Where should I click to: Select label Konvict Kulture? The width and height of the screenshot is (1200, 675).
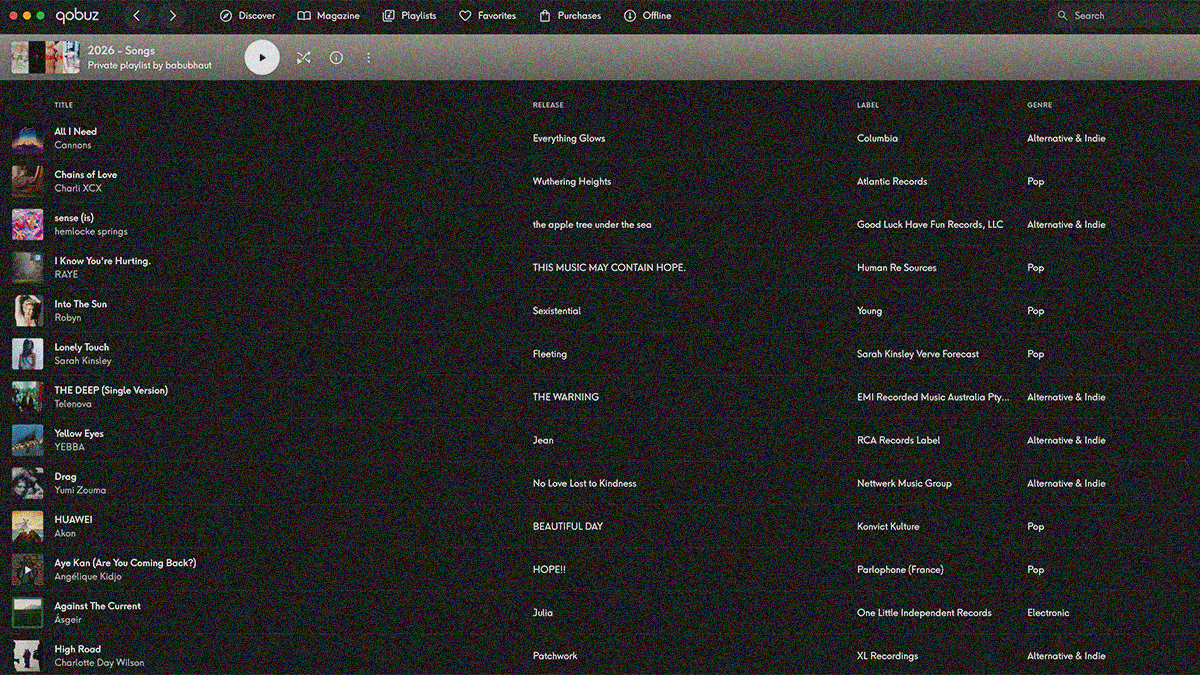(x=888, y=526)
